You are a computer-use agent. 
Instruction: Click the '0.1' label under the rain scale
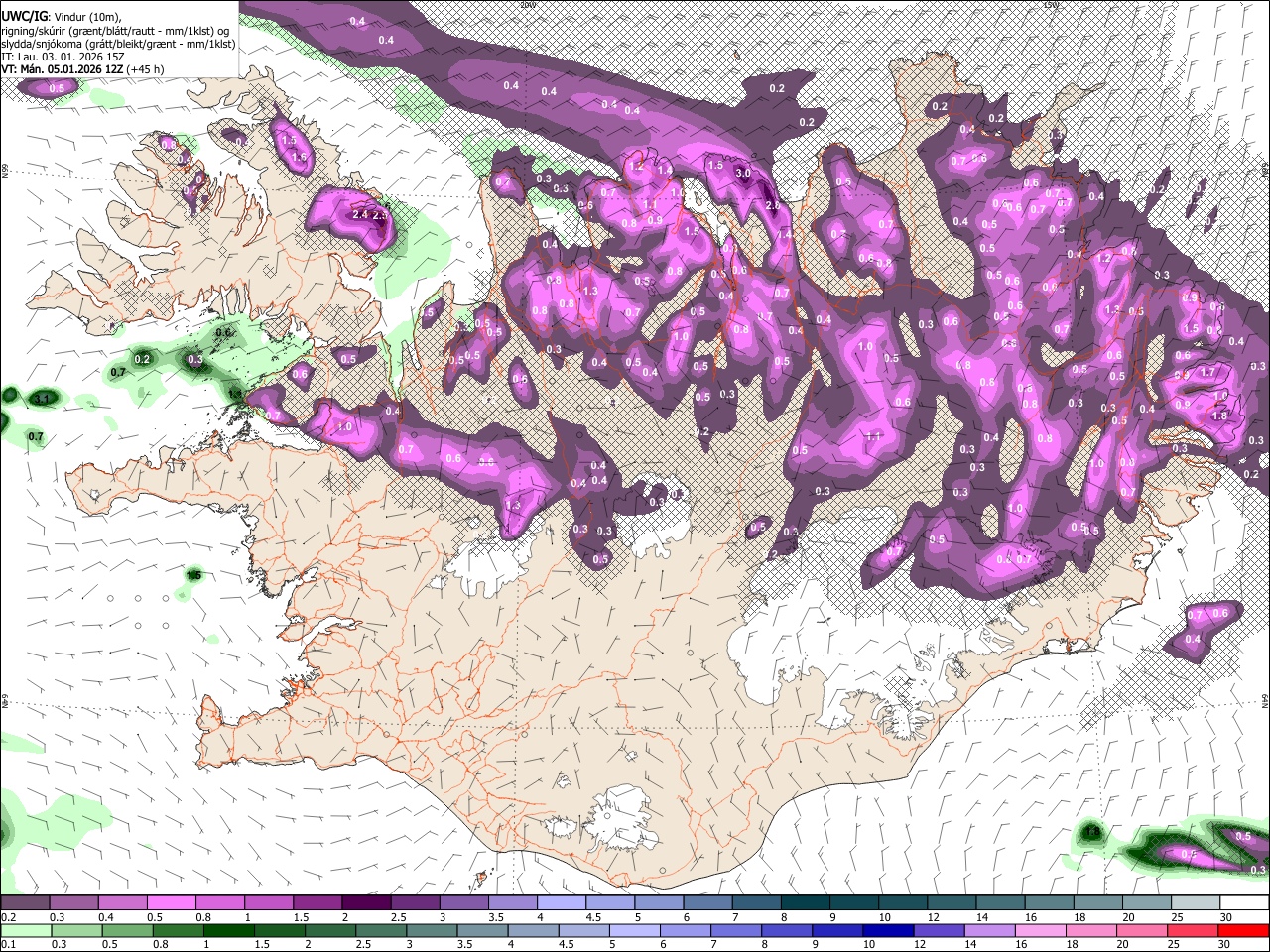[9, 944]
